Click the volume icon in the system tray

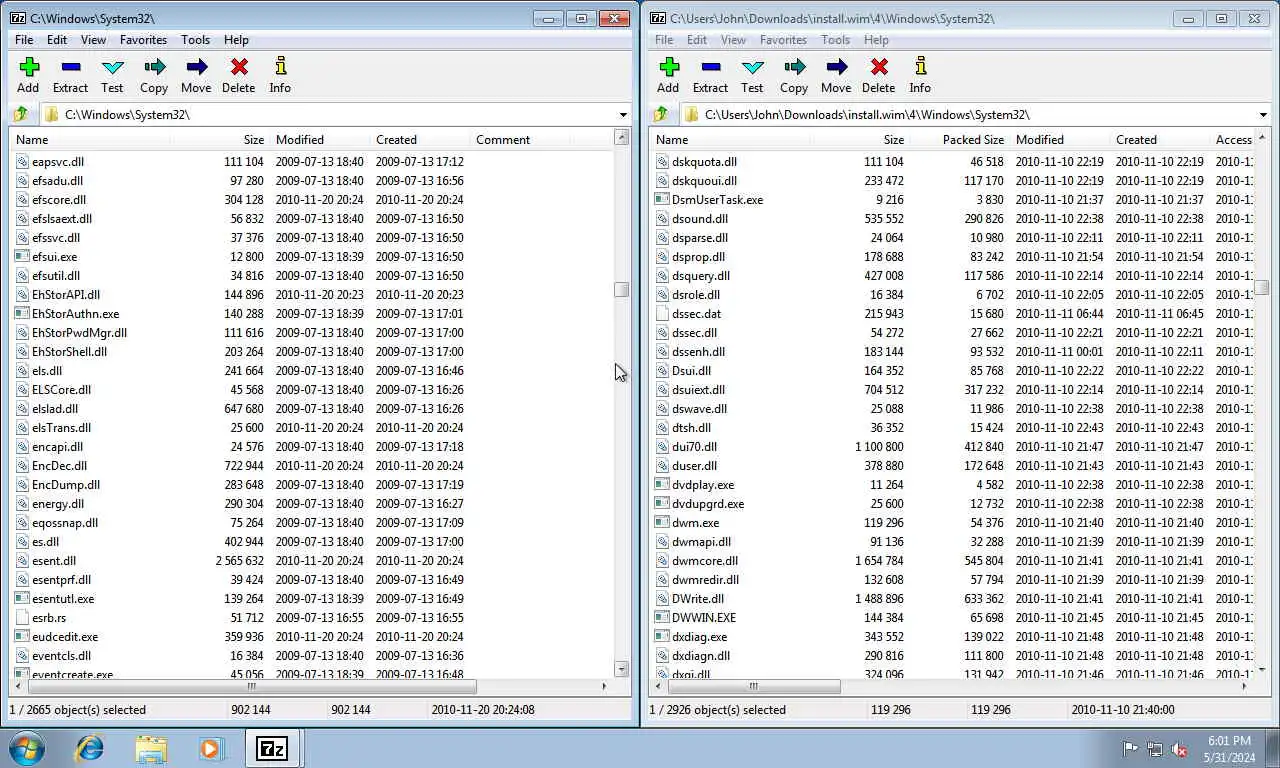1180,748
